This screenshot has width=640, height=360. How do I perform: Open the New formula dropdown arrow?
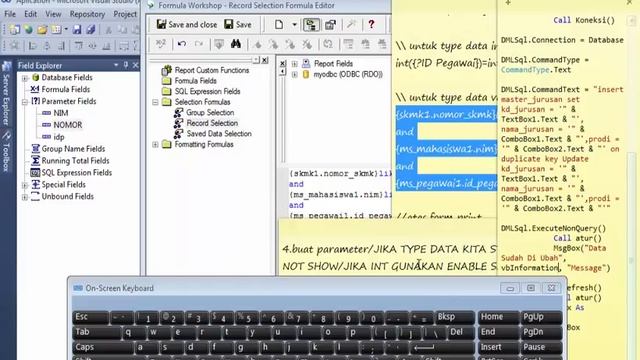(x=294, y=24)
